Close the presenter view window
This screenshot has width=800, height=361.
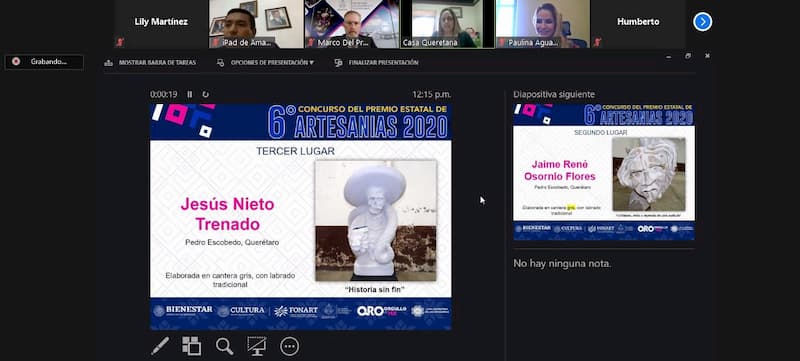(707, 56)
